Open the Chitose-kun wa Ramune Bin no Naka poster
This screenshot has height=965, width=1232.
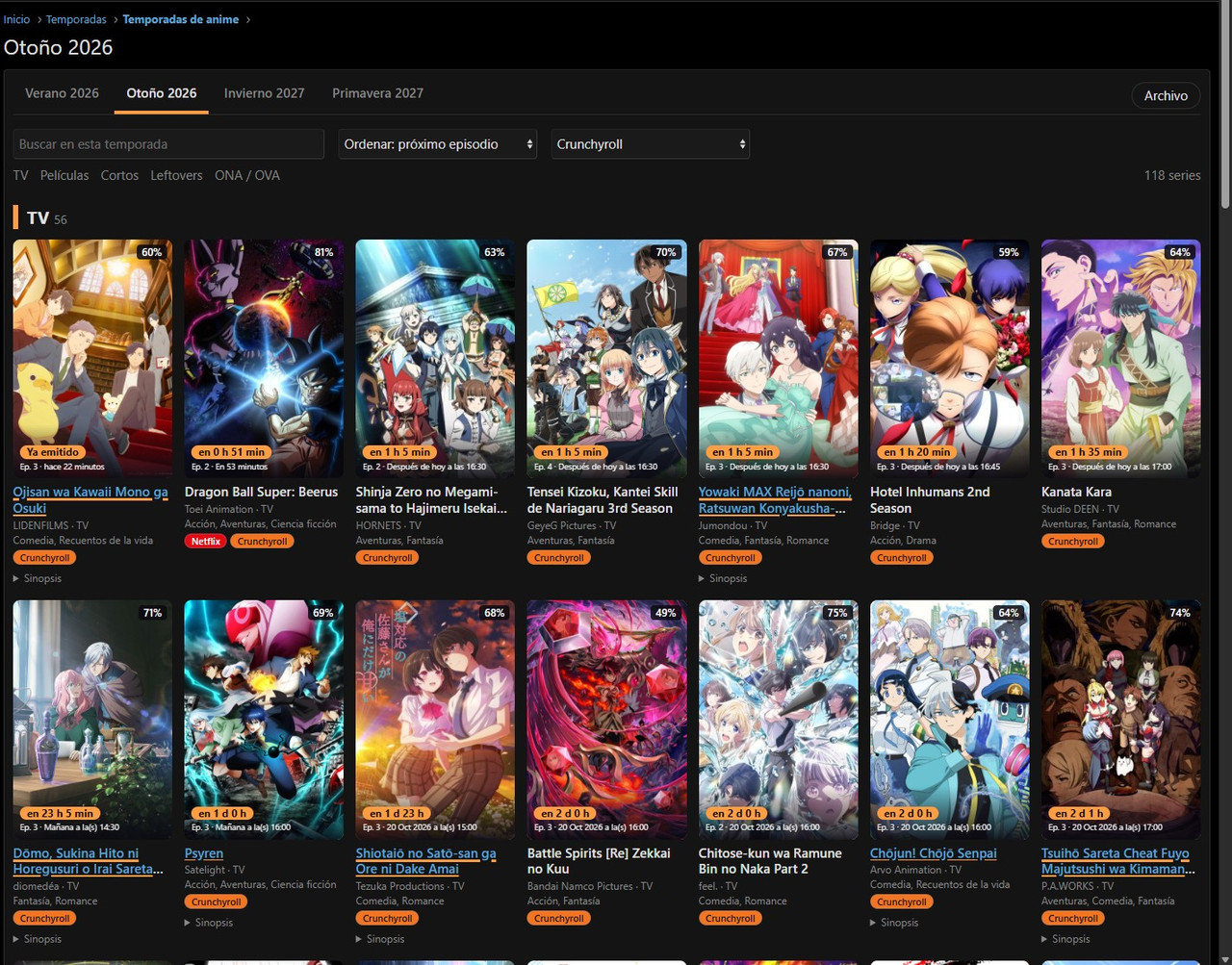pyautogui.click(x=778, y=720)
